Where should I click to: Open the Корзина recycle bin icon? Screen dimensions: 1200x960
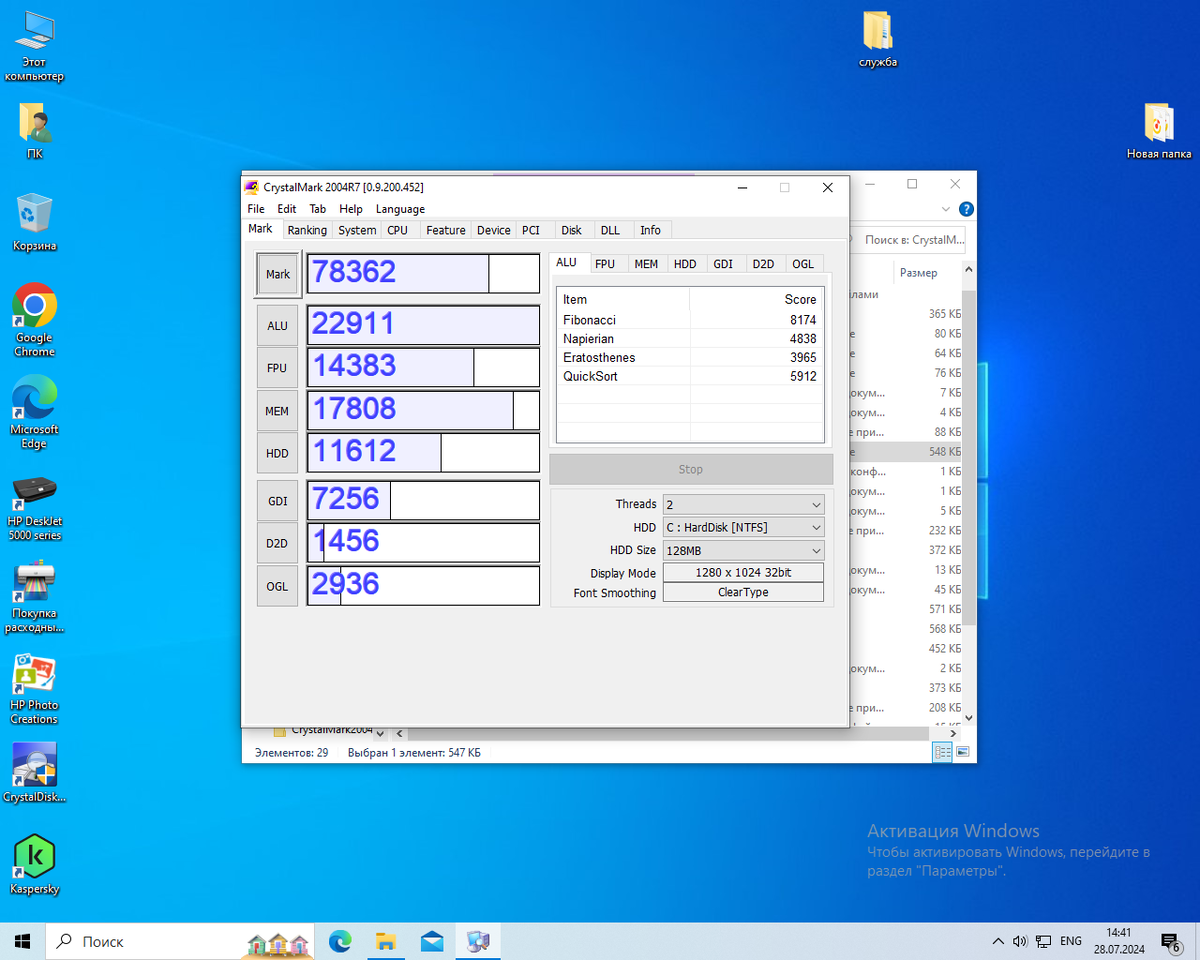pos(34,223)
